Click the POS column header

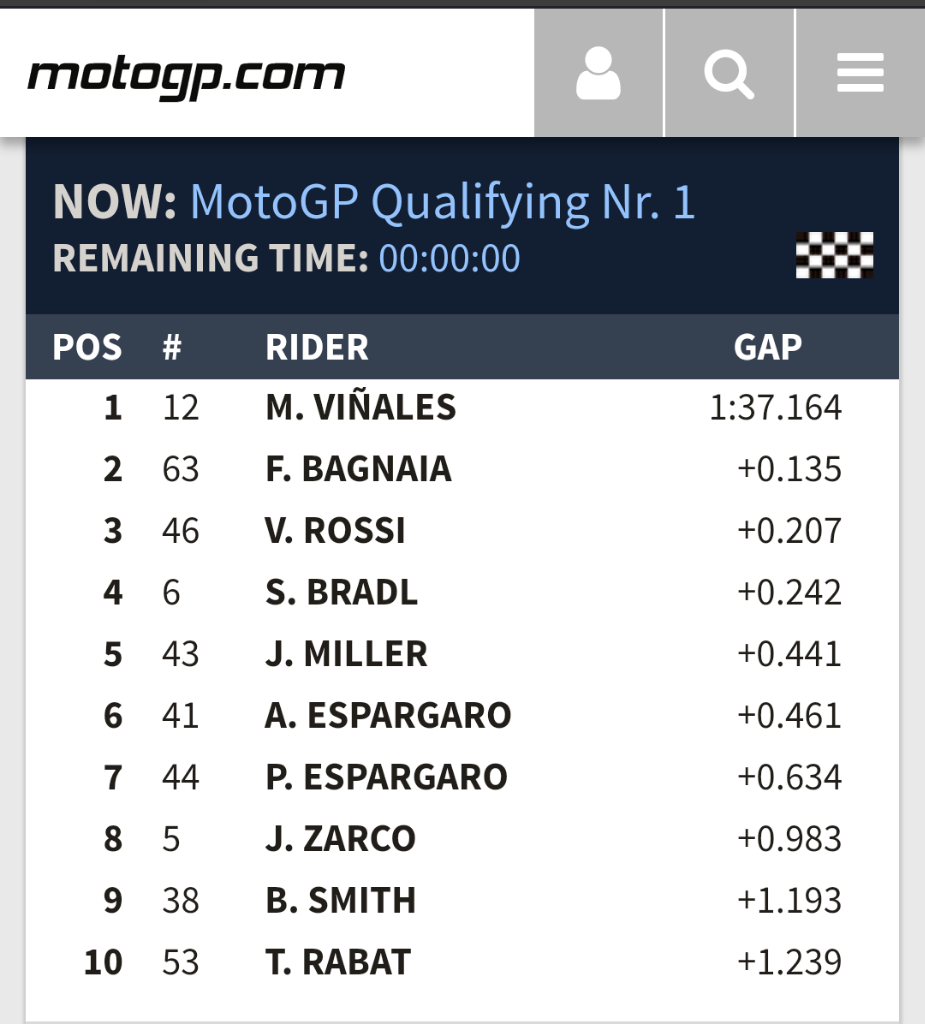tap(87, 348)
